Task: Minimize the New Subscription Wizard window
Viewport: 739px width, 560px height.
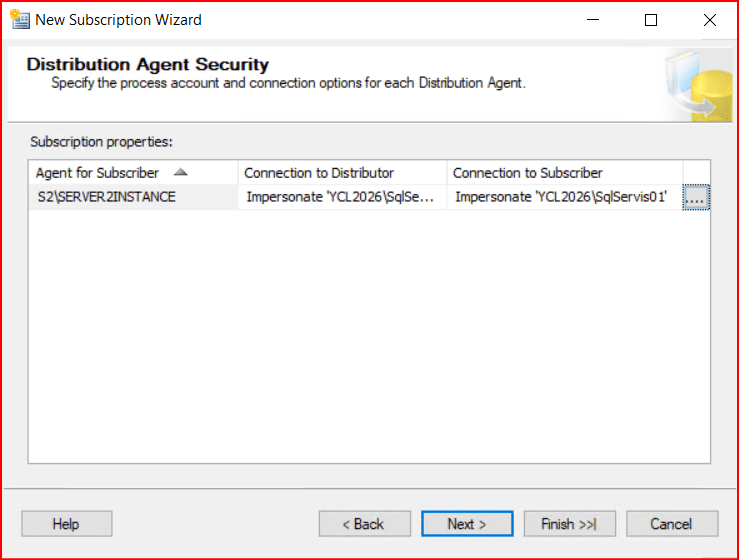Action: point(594,20)
